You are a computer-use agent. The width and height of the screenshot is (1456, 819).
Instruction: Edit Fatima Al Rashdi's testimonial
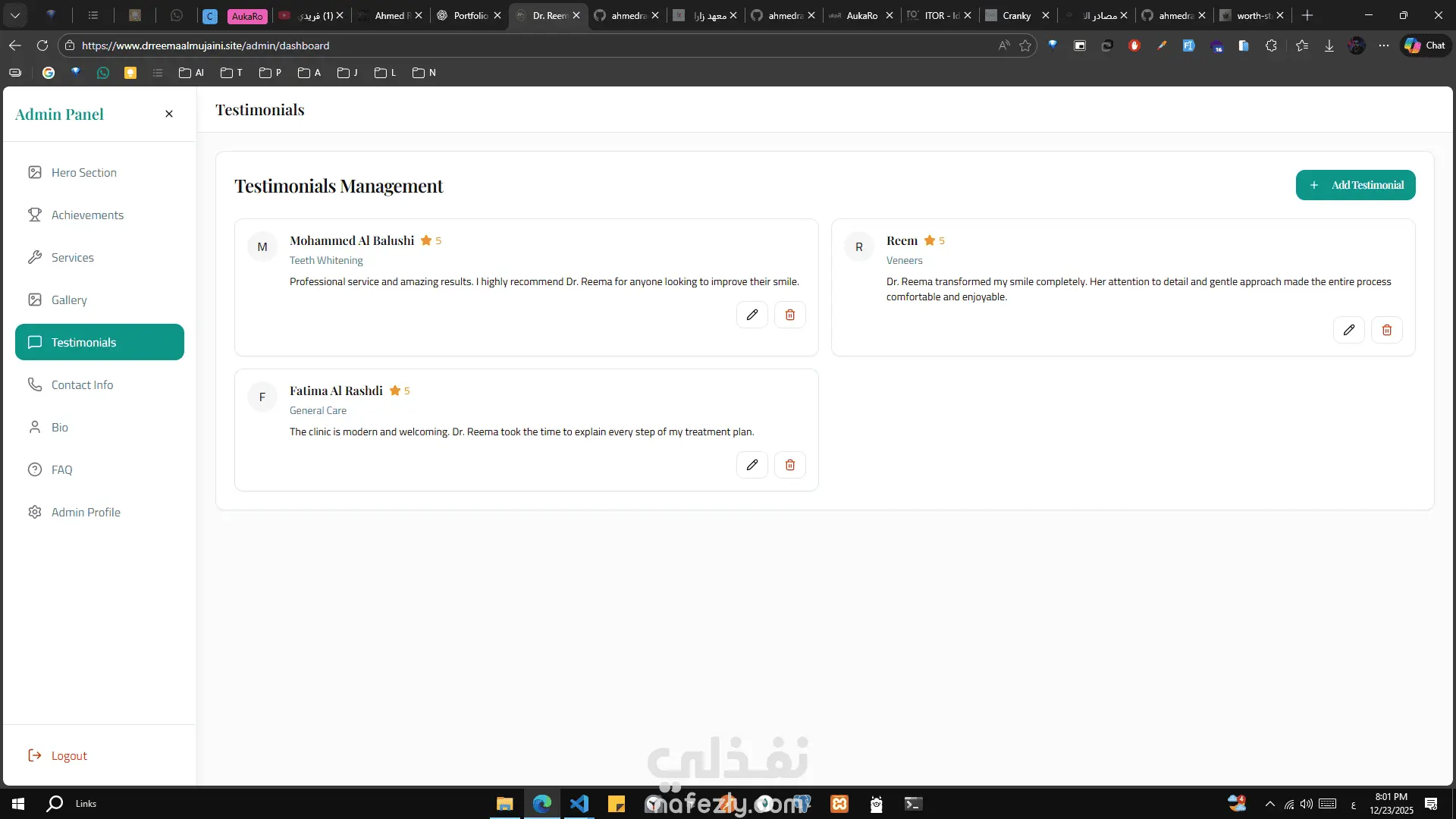pos(752,465)
